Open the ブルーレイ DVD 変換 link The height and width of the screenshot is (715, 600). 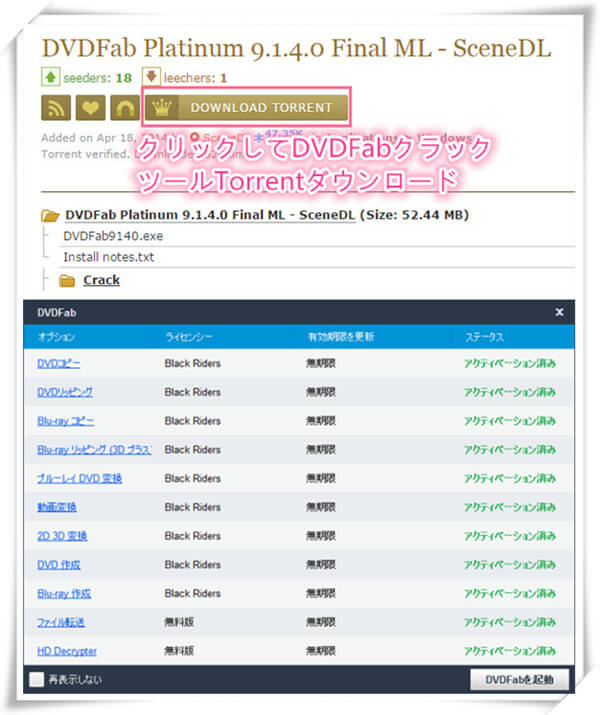click(x=79, y=478)
